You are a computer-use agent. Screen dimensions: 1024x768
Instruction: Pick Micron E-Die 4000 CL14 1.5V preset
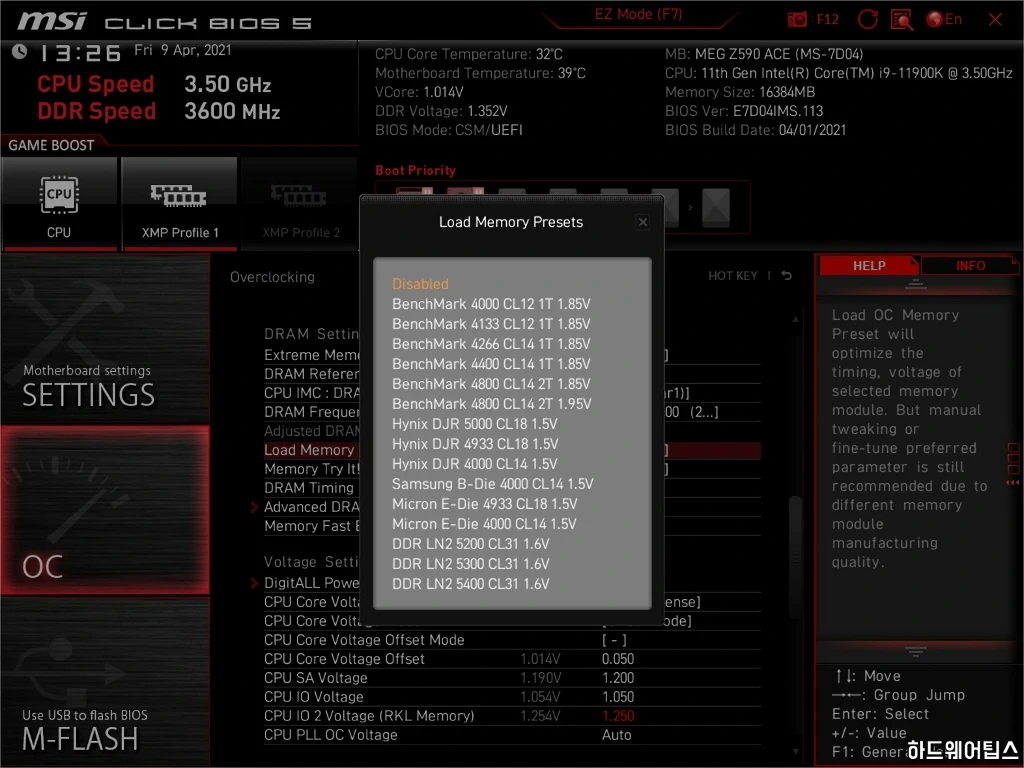[484, 524]
